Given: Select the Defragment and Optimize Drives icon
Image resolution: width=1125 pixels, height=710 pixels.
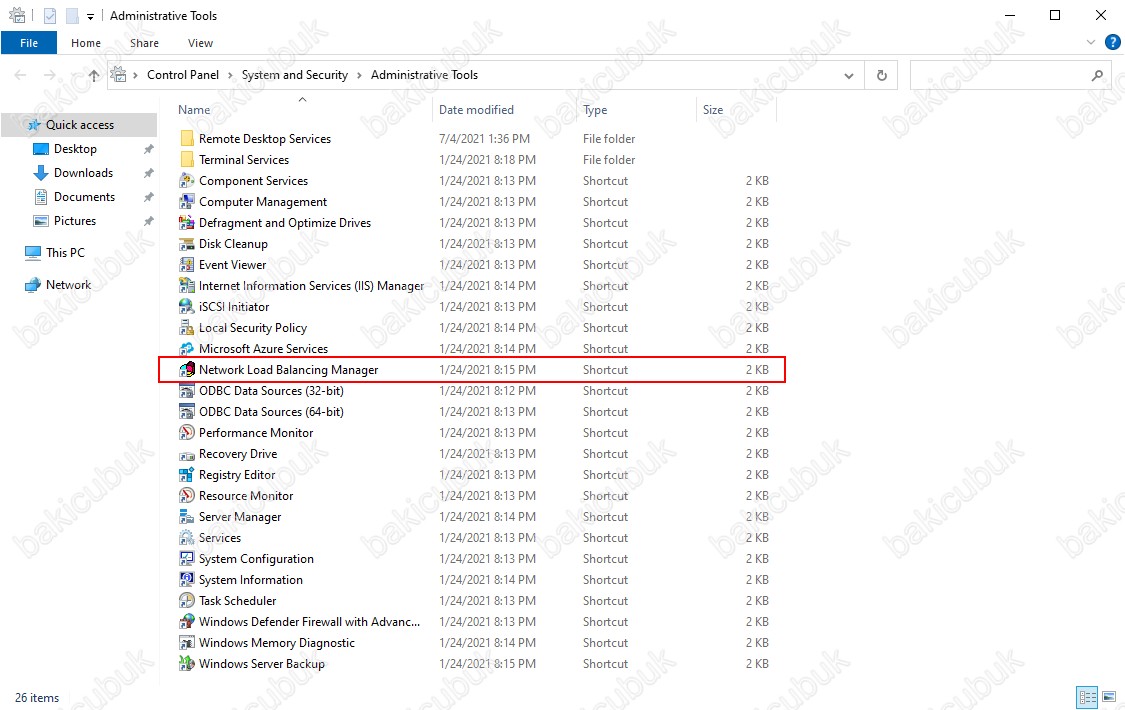Looking at the screenshot, I should (187, 222).
